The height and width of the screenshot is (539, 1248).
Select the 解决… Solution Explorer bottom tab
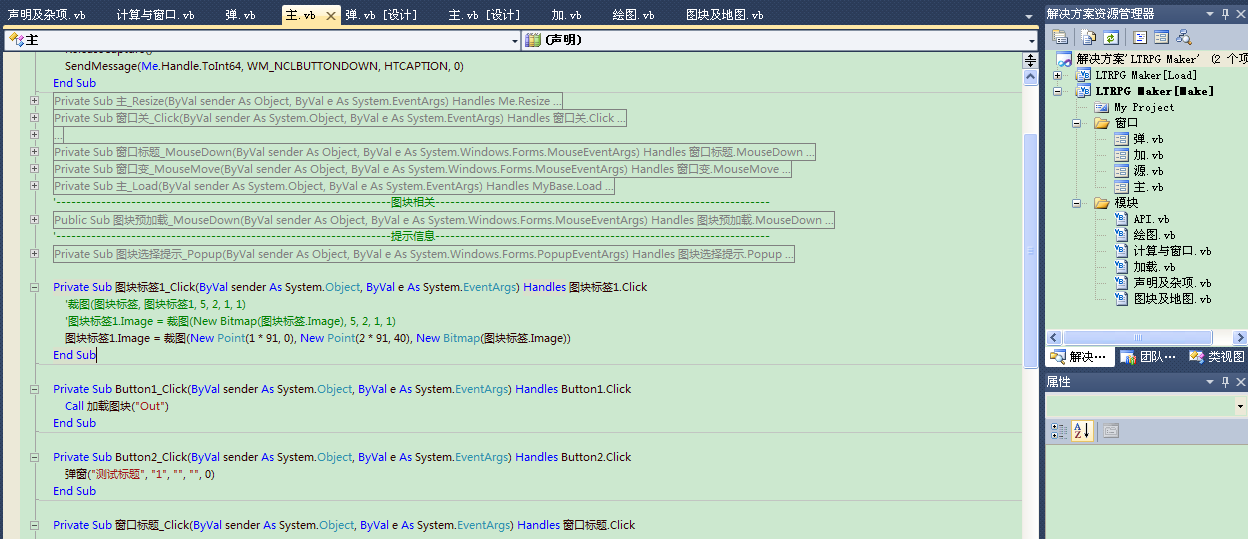point(1080,357)
